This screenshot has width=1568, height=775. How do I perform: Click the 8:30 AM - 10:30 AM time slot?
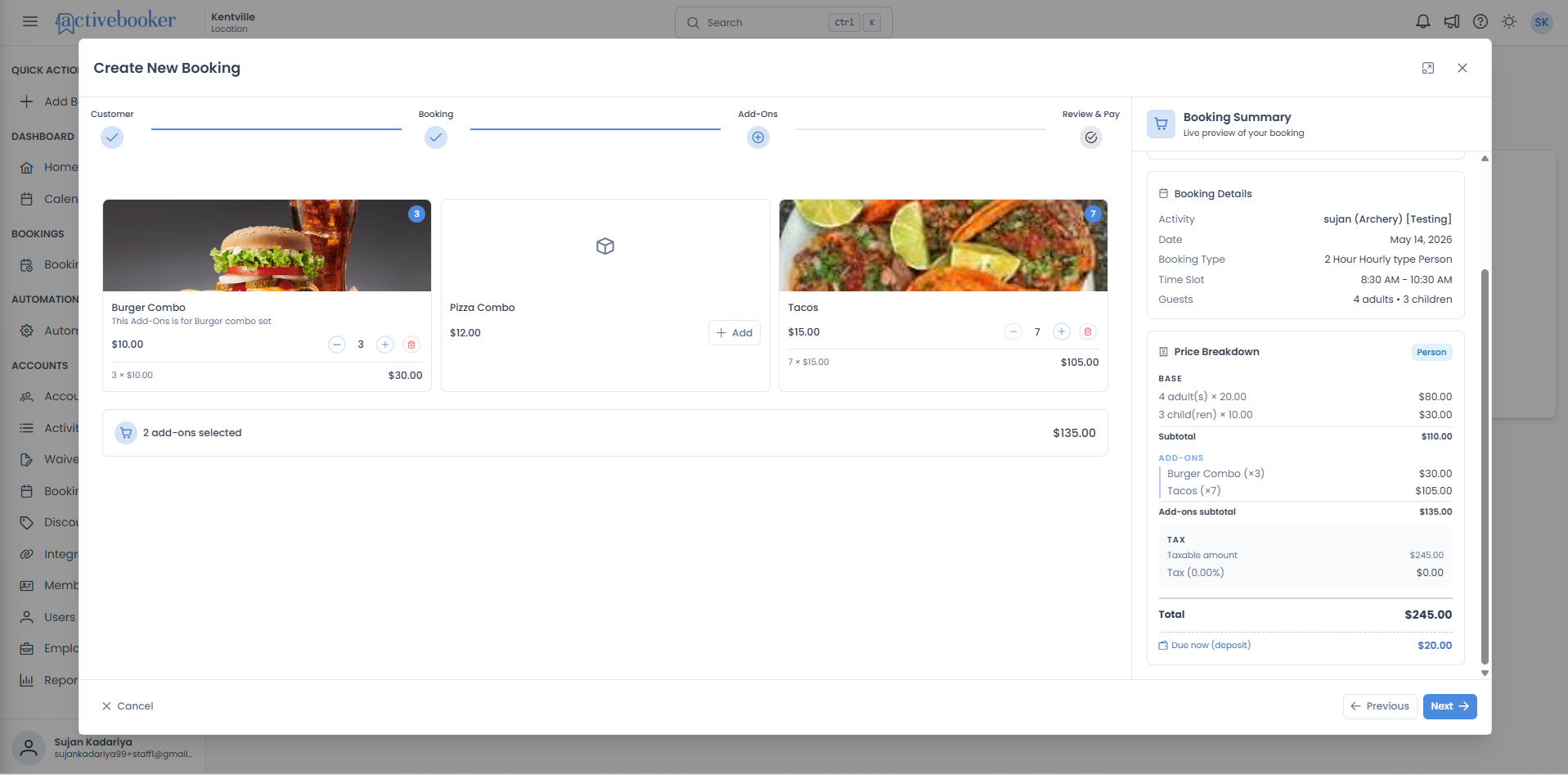[x=1406, y=280]
